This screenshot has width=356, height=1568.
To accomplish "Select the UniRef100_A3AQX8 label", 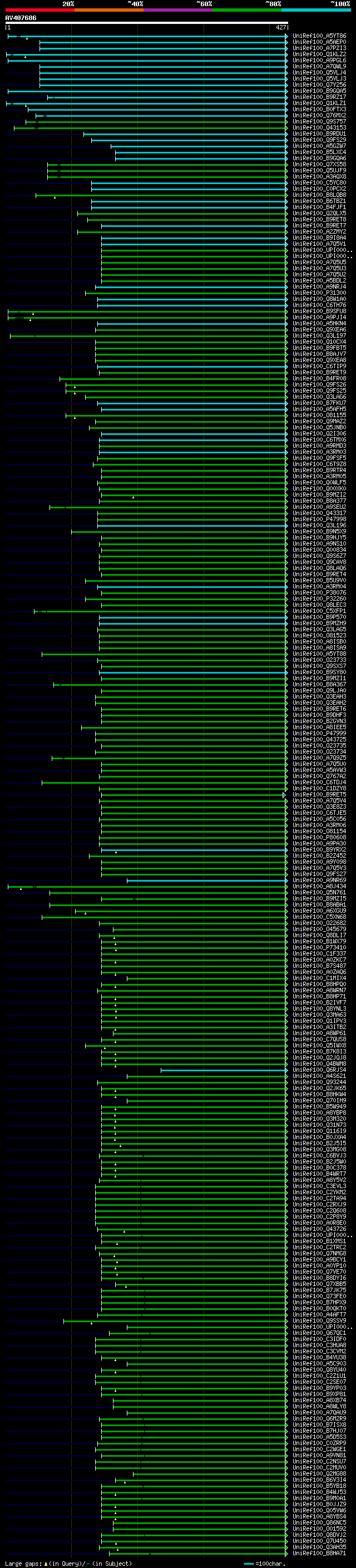I will click(319, 176).
